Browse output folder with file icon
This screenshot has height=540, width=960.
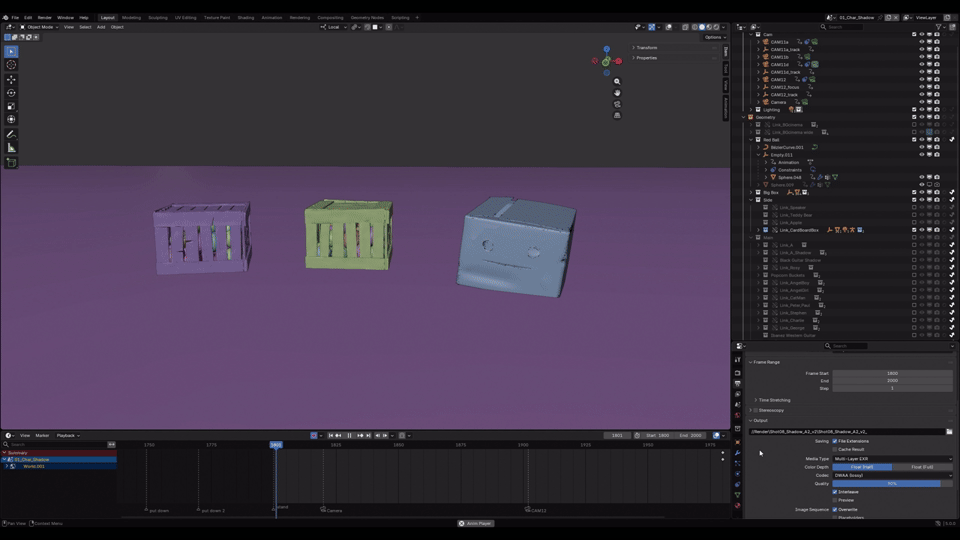point(949,432)
